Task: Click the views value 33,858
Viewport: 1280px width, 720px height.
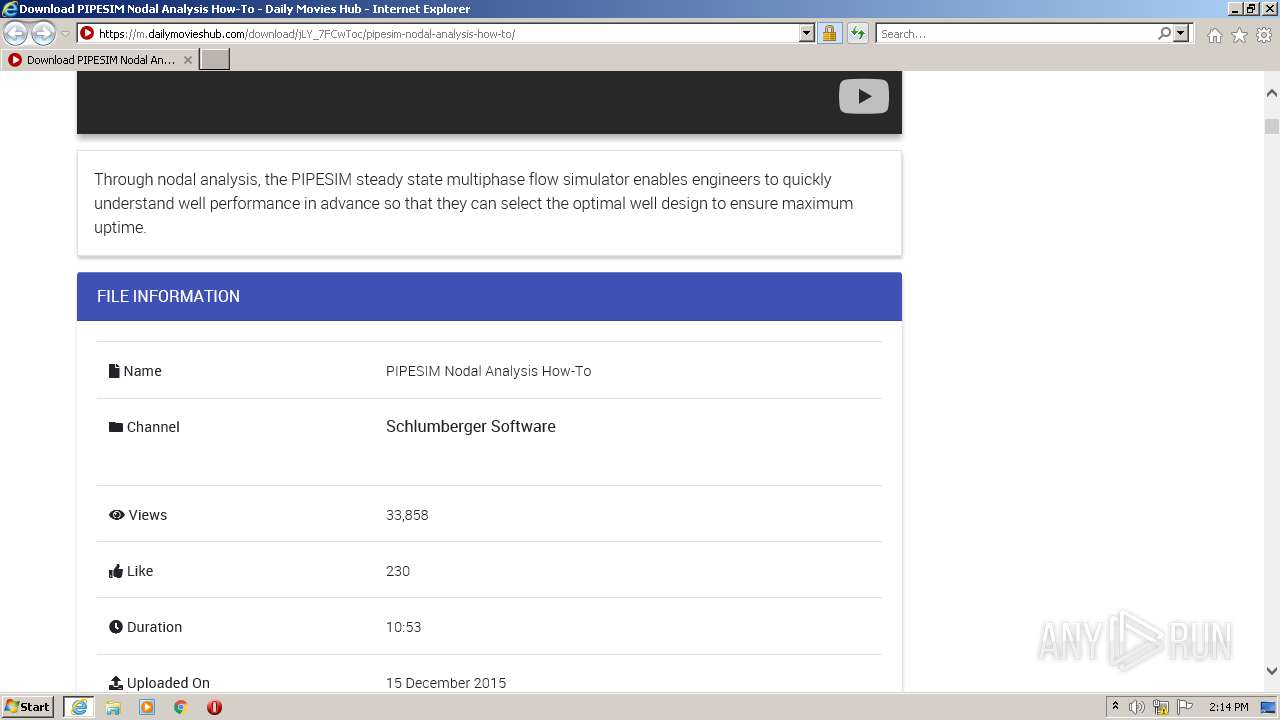Action: [407, 515]
